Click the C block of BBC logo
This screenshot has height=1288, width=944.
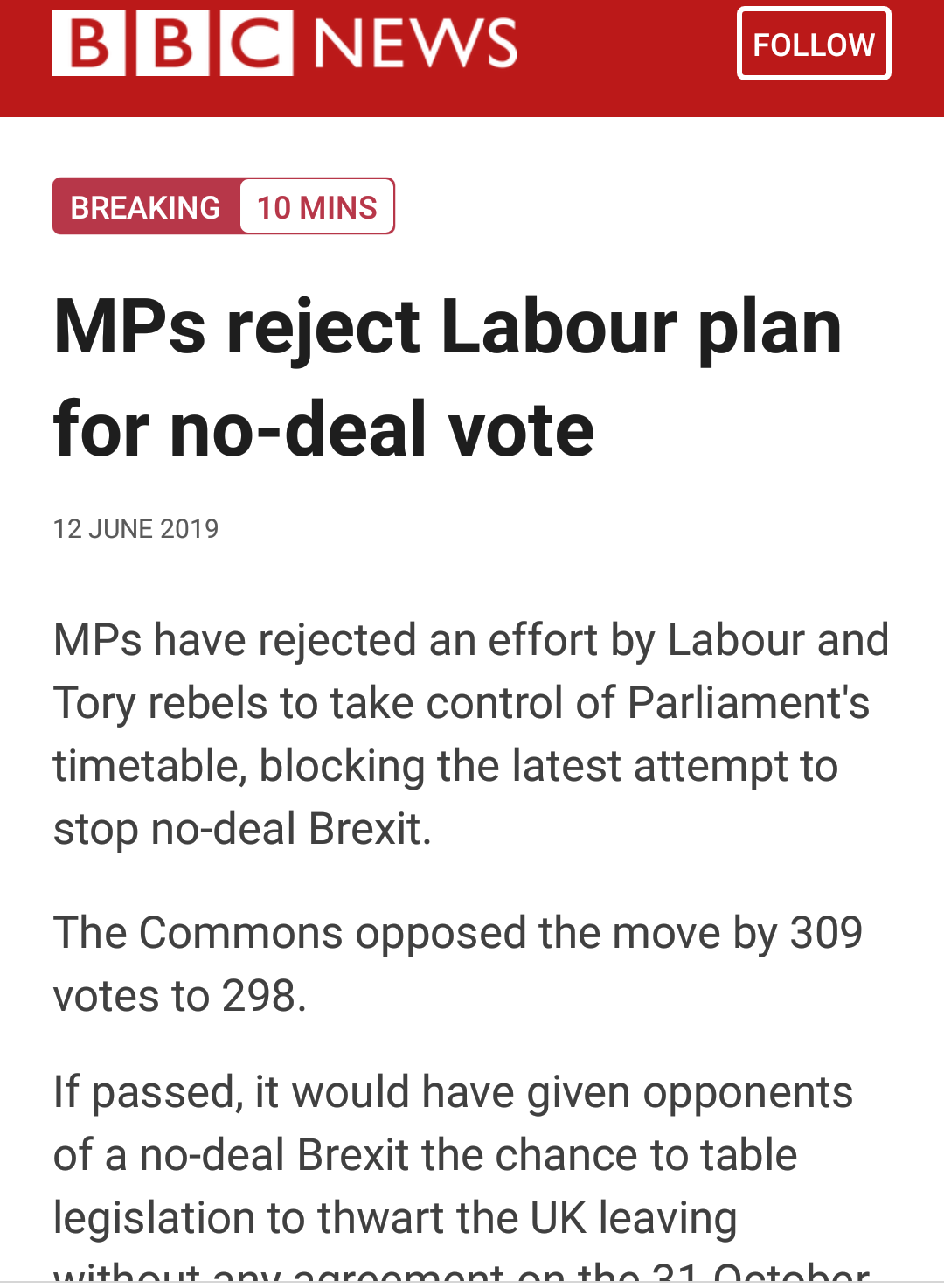256,43
